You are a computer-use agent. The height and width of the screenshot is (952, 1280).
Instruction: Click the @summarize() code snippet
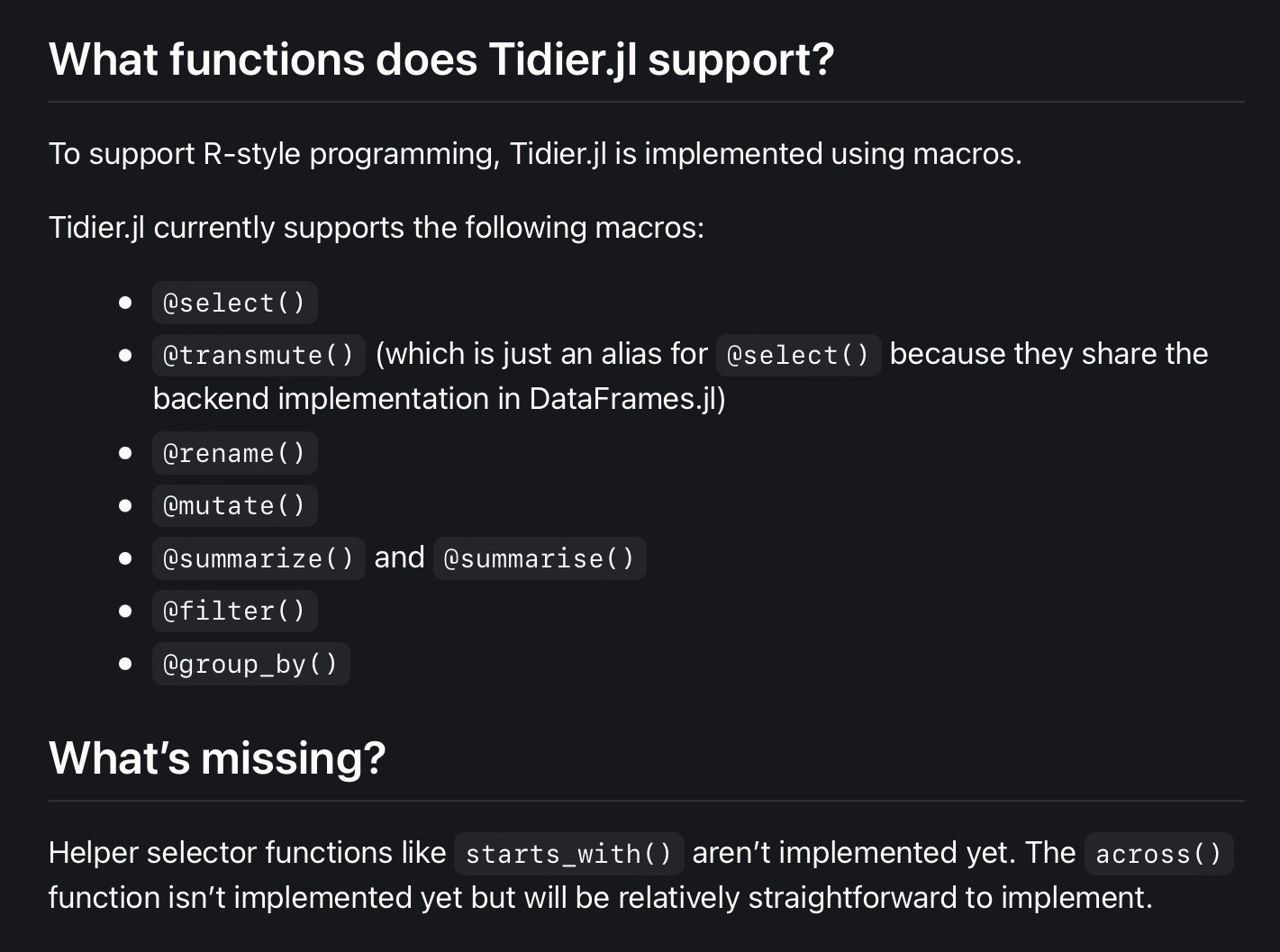[259, 558]
